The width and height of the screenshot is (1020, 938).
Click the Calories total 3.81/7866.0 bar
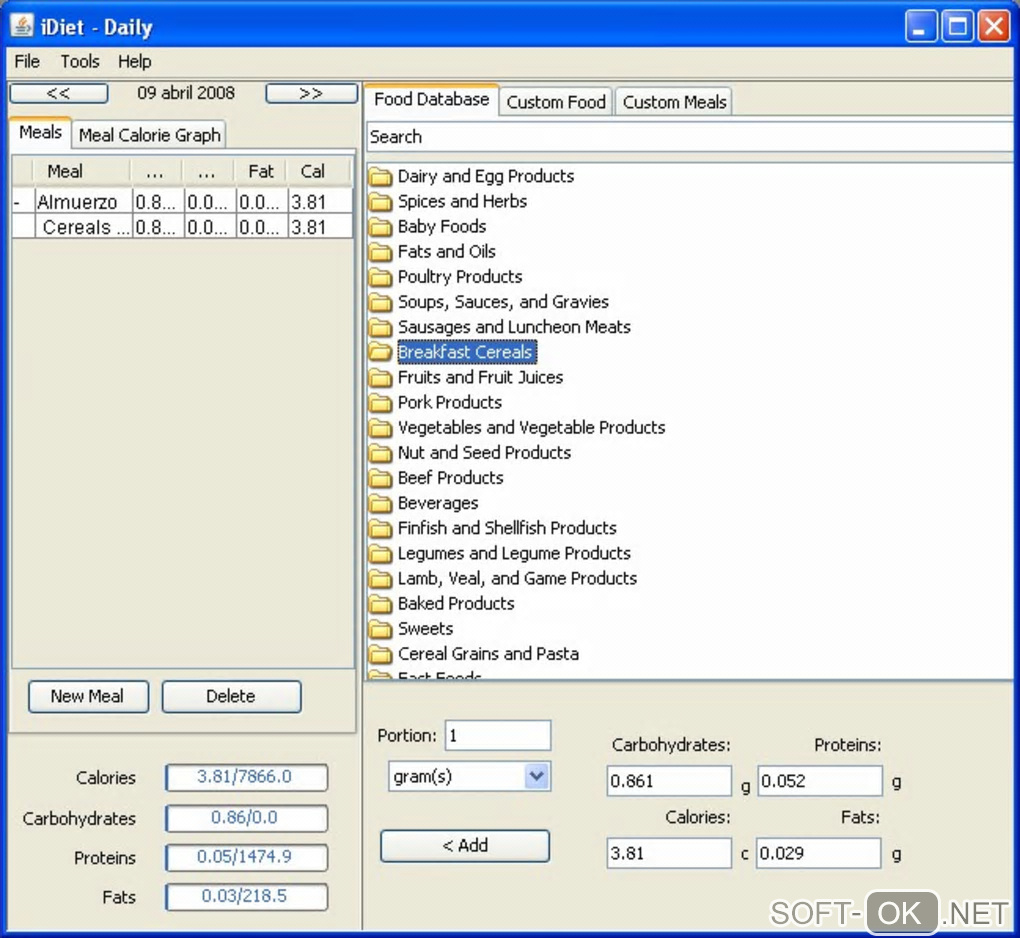246,777
